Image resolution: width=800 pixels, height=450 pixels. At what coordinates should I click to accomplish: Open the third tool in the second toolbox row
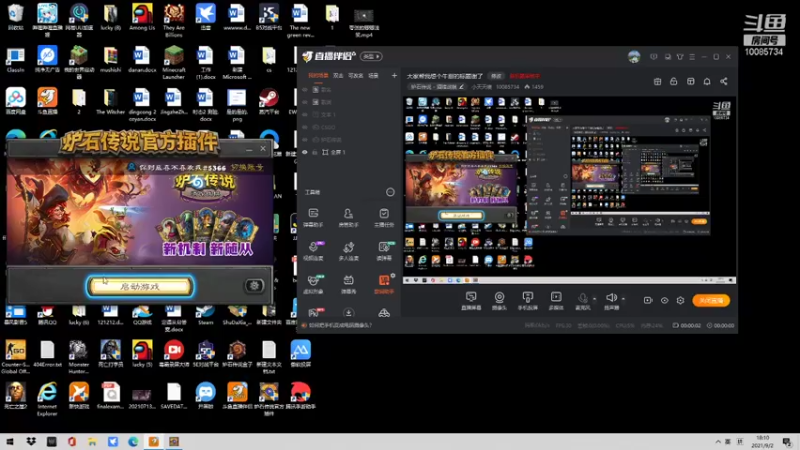(384, 251)
